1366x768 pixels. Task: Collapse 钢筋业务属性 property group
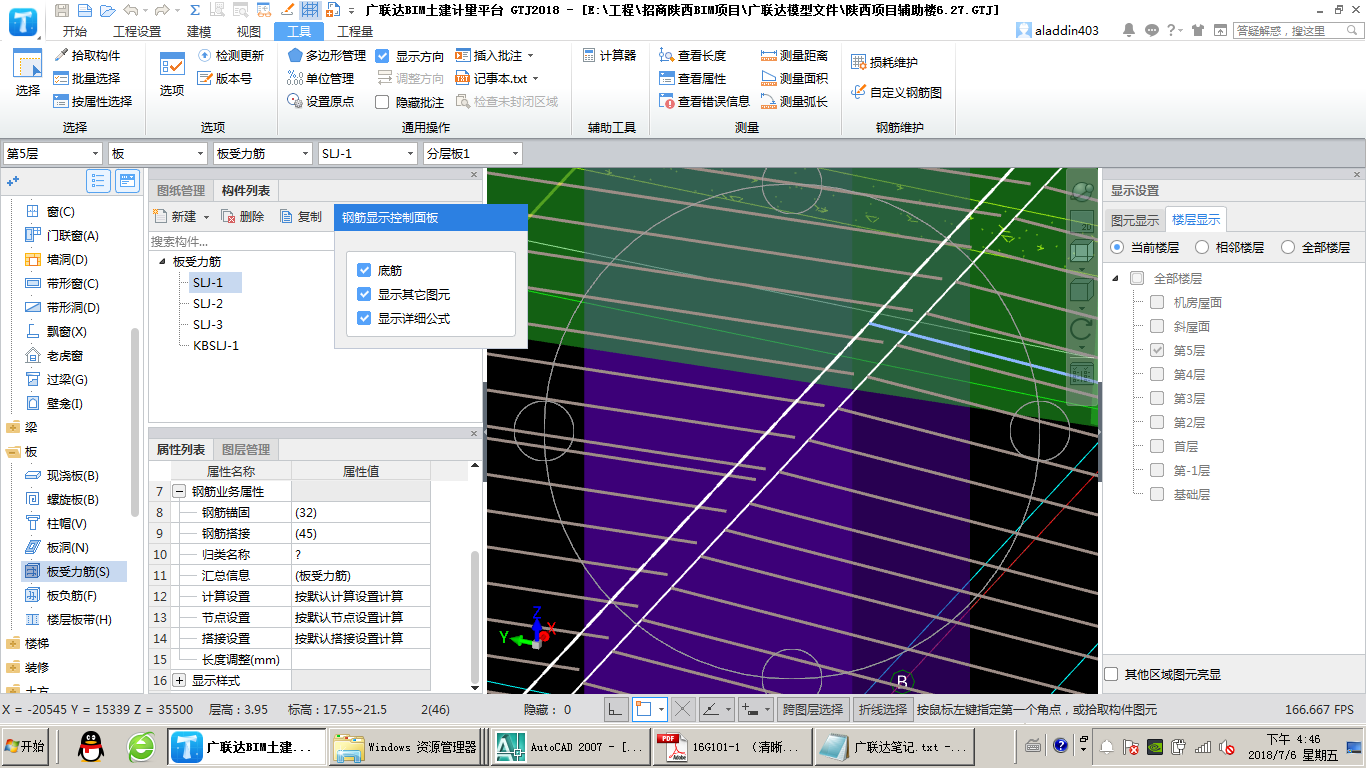point(179,491)
